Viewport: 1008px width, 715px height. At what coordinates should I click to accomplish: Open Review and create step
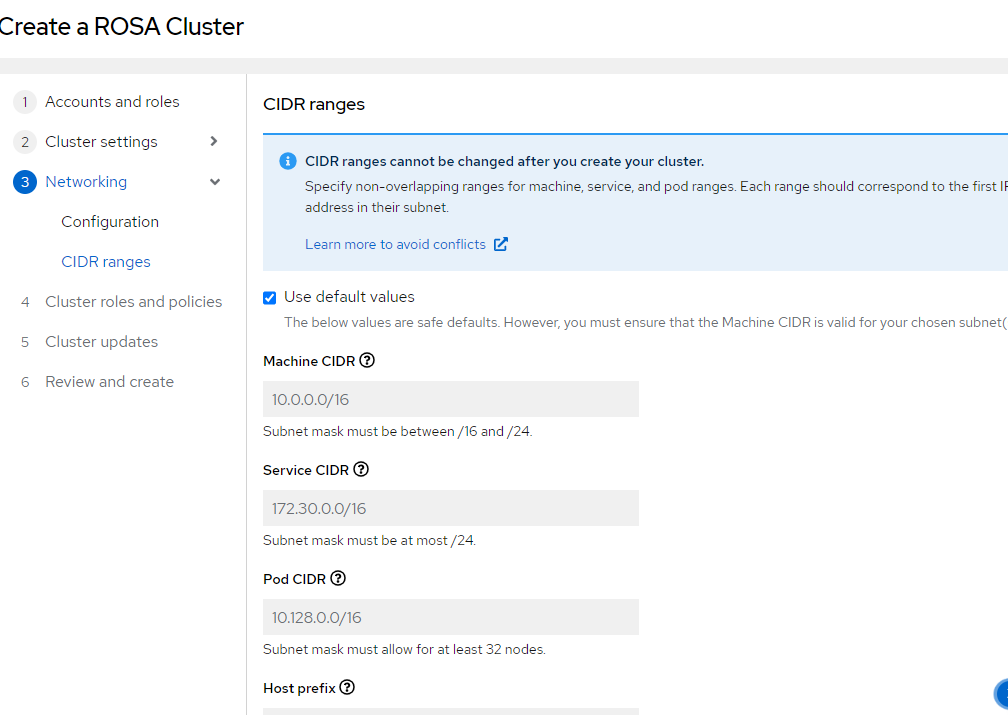(x=109, y=382)
